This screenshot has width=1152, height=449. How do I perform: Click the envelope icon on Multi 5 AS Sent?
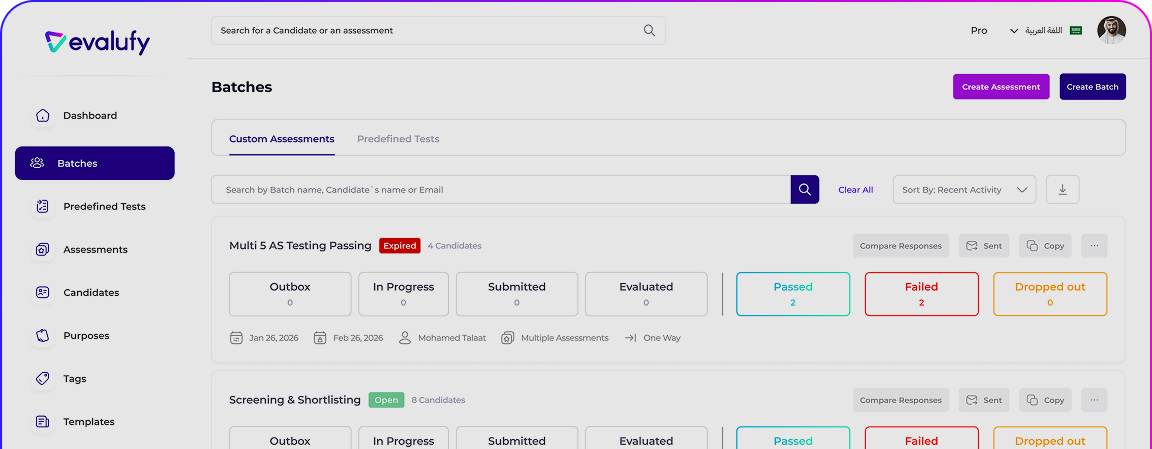[x=972, y=246]
